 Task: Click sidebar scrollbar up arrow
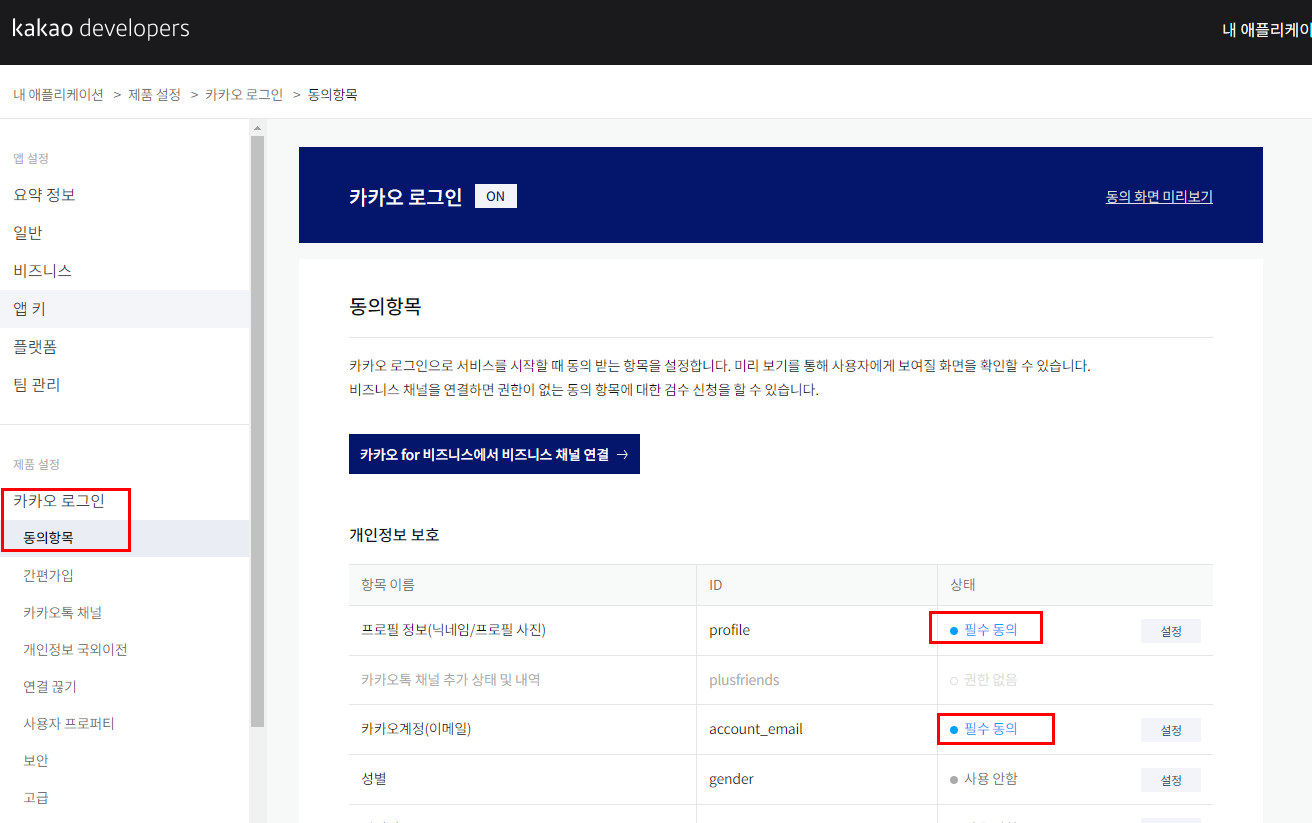point(257,128)
